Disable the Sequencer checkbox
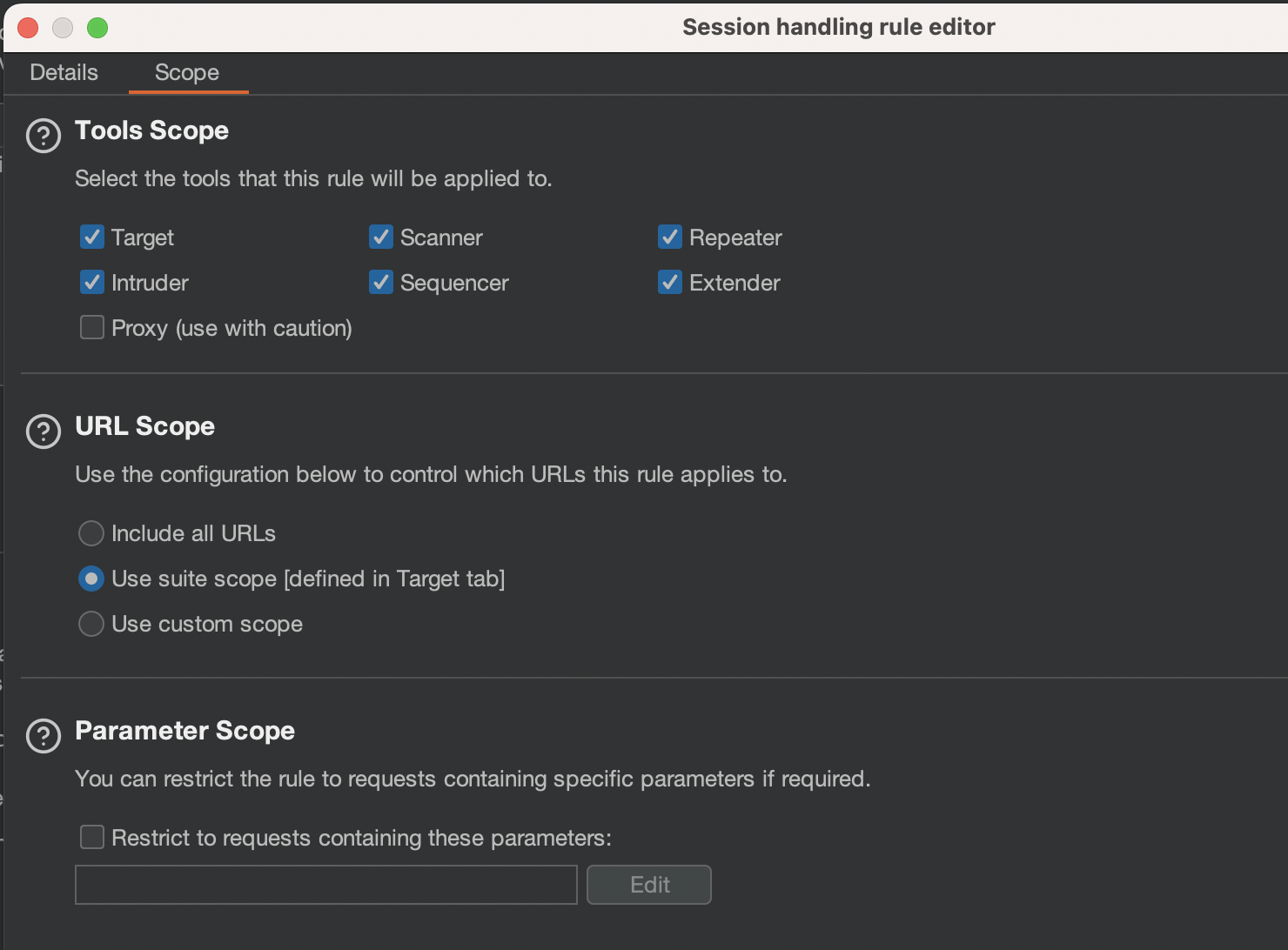The width and height of the screenshot is (1288, 950). [x=381, y=282]
